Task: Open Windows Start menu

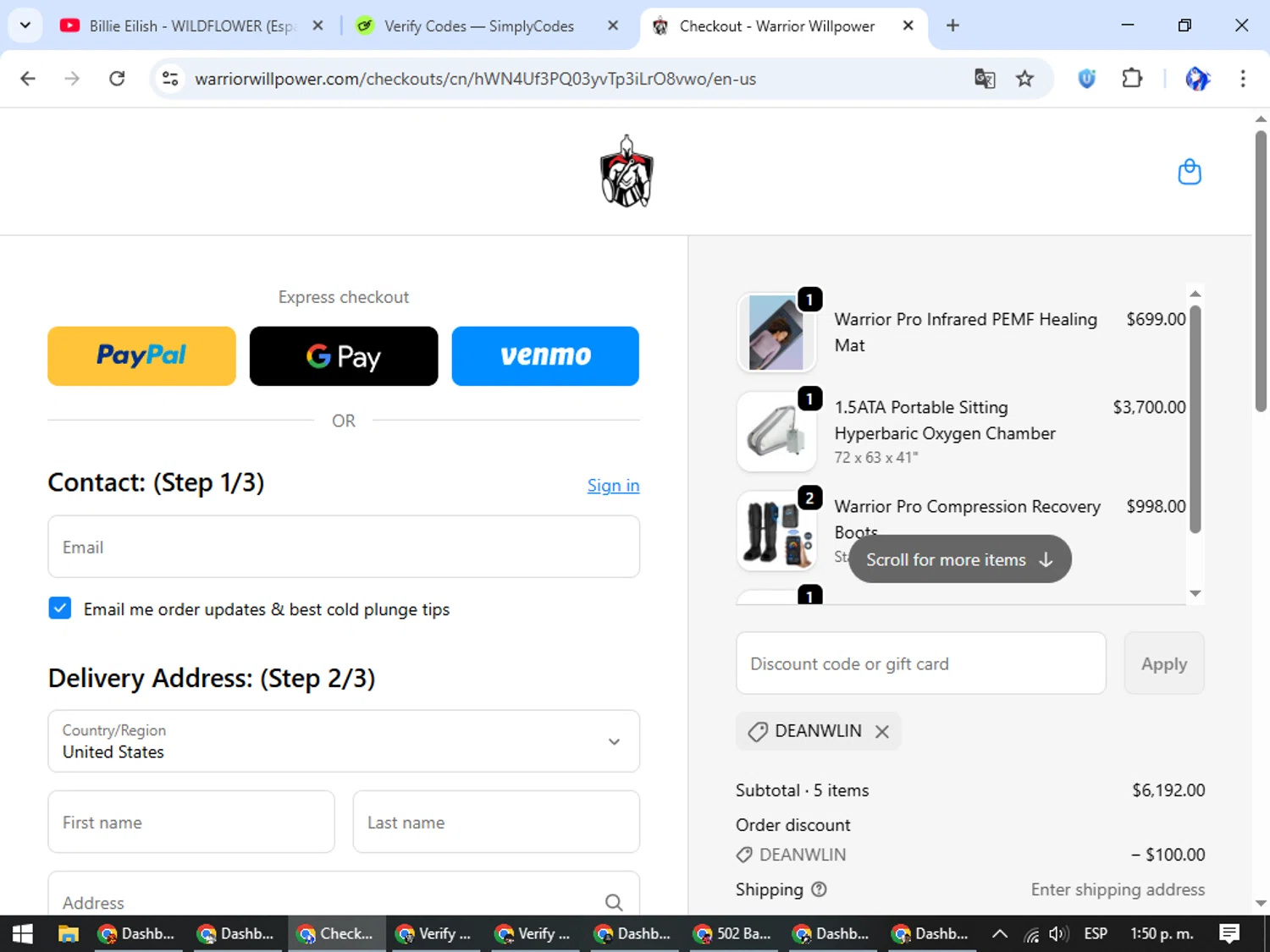Action: (x=23, y=933)
